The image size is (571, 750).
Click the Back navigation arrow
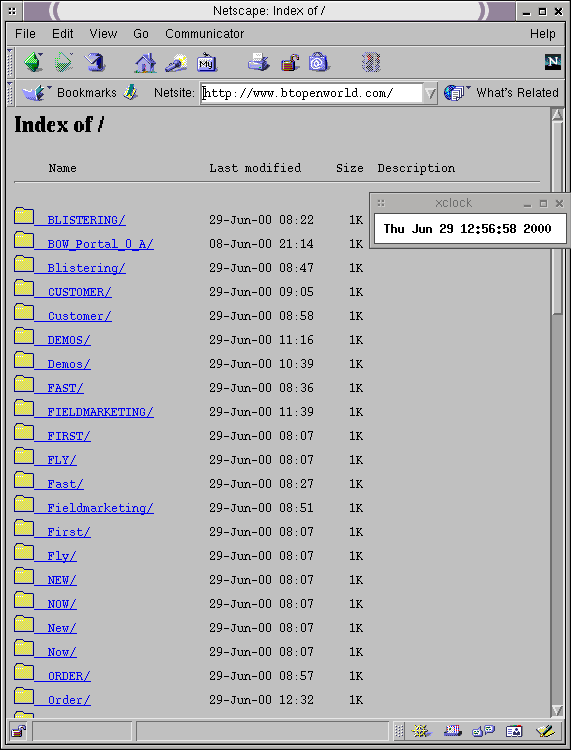tap(33, 62)
